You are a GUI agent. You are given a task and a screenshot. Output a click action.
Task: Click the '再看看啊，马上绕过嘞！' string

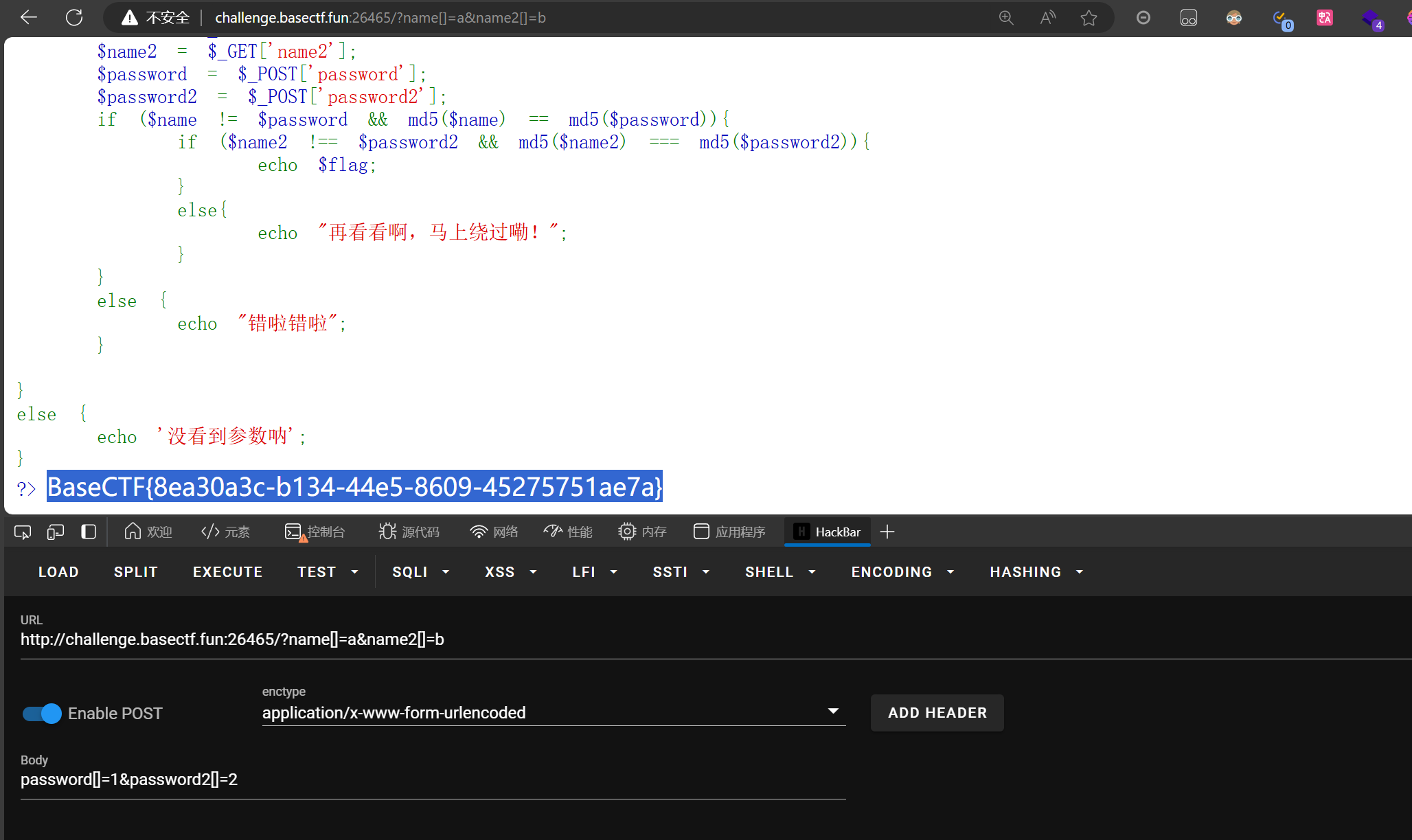(x=438, y=232)
